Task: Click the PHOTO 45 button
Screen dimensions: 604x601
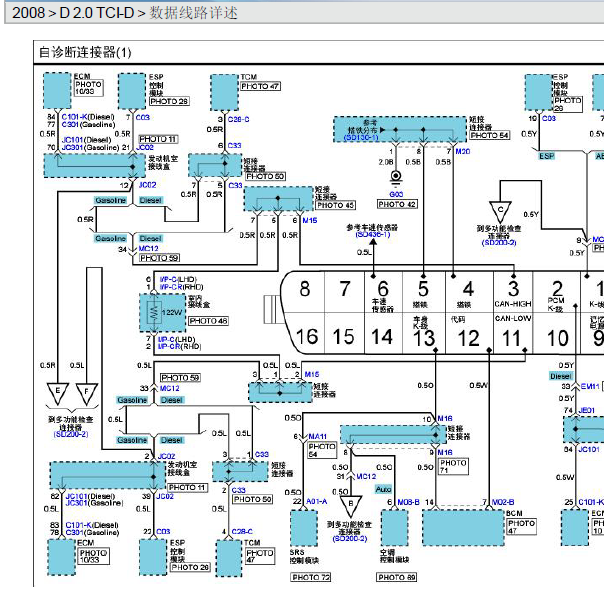Action: tap(336, 205)
